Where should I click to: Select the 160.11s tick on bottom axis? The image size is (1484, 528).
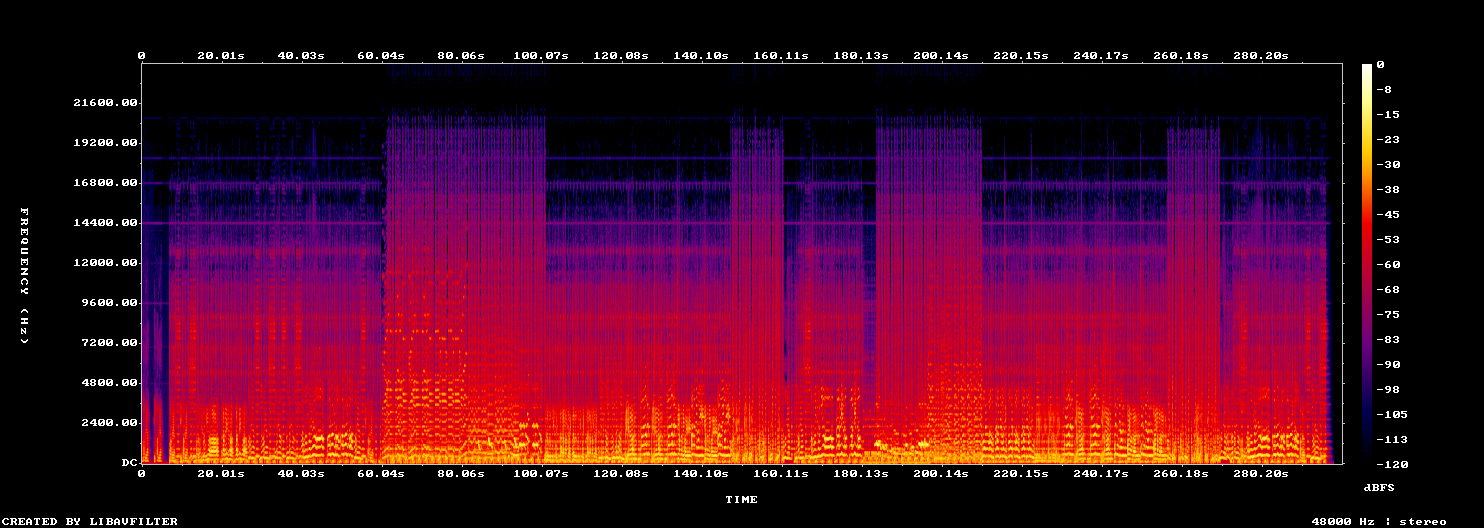781,473
